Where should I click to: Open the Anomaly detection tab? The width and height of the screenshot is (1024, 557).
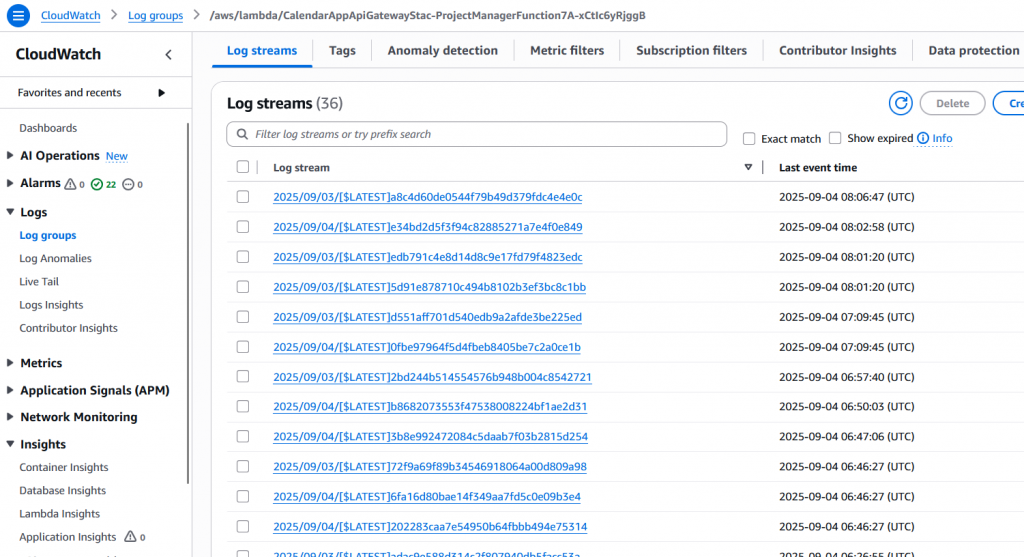point(443,50)
